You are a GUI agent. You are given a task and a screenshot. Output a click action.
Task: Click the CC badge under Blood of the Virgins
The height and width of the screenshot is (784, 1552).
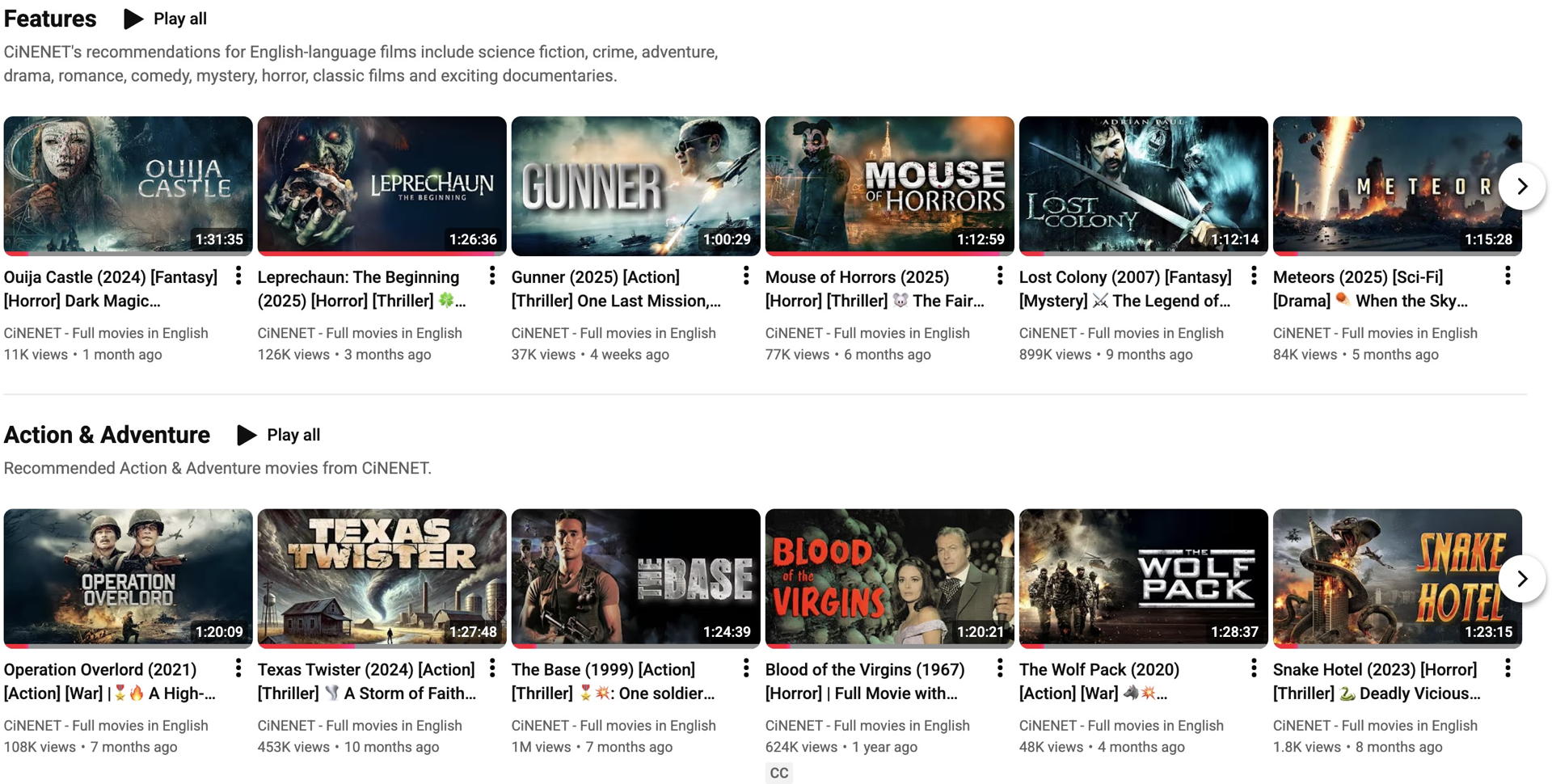coord(778,773)
